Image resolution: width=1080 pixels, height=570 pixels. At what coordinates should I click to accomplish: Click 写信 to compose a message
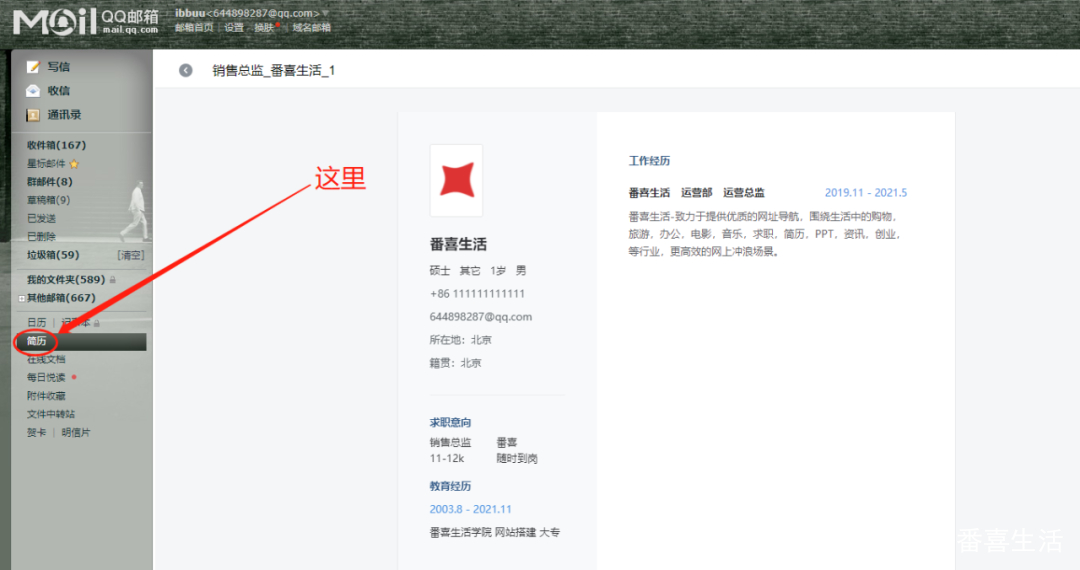(59, 67)
